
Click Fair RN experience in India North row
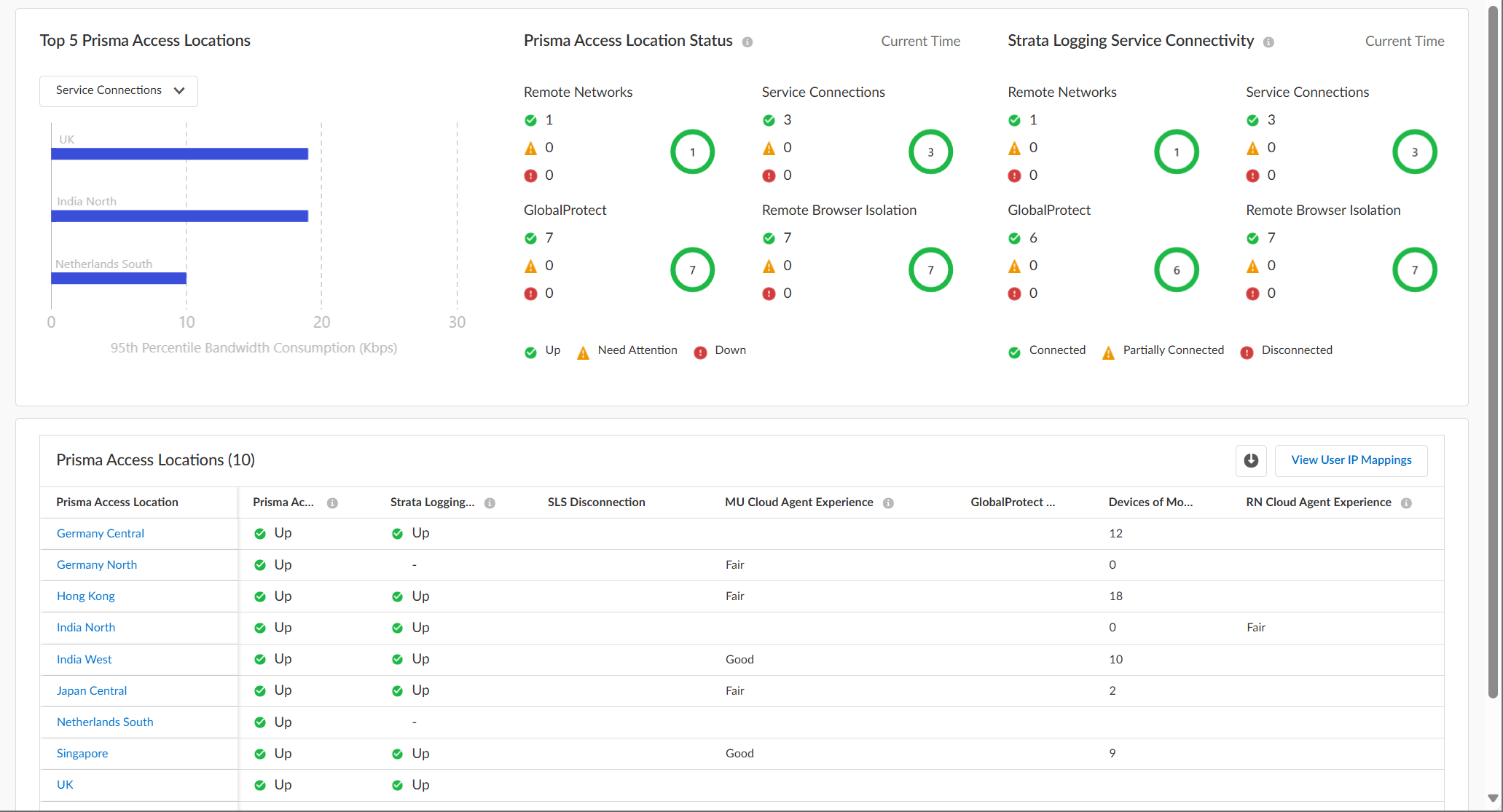[x=1255, y=627]
